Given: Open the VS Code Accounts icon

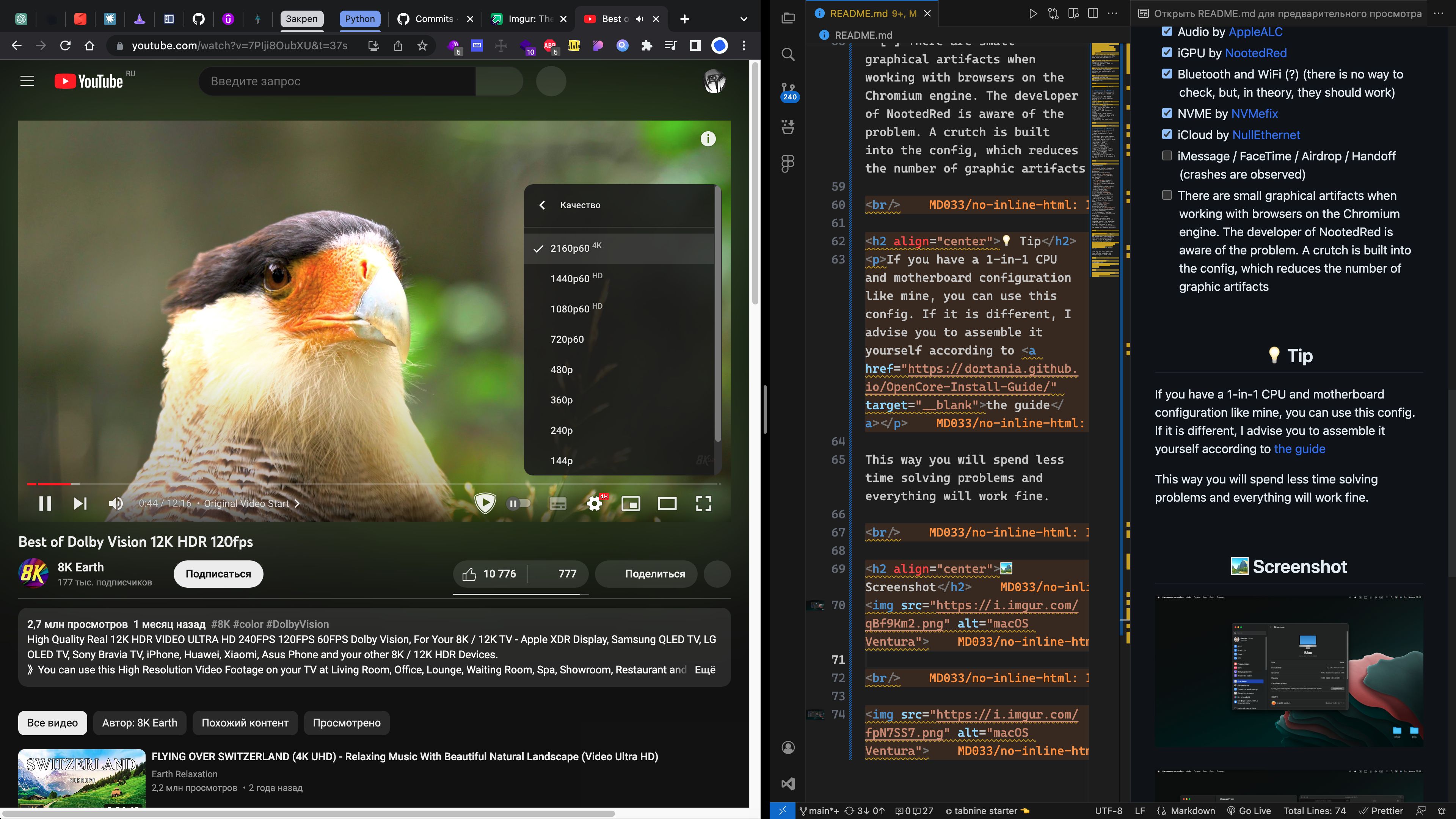Looking at the screenshot, I should coord(788,747).
